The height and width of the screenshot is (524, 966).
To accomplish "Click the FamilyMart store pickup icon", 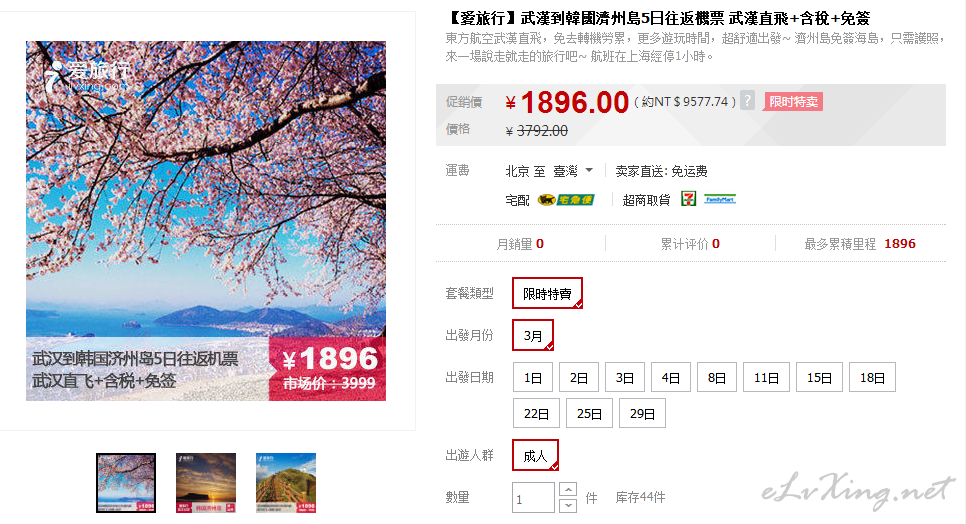I will pyautogui.click(x=720, y=200).
